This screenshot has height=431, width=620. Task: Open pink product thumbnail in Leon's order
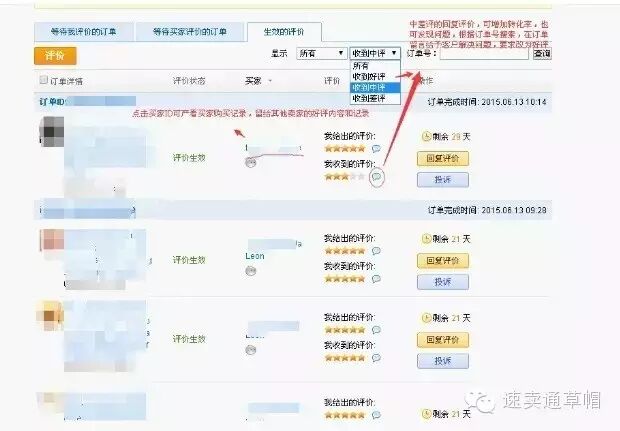pos(52,240)
